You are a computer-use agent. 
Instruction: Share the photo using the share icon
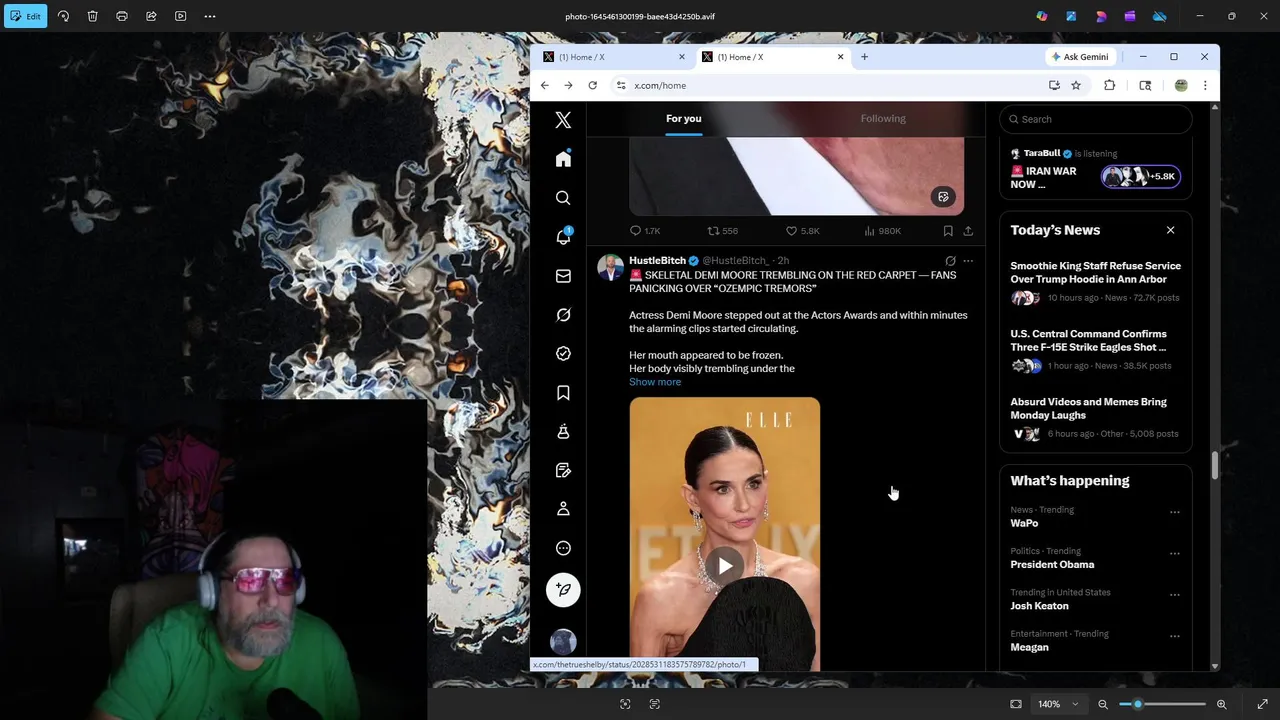pos(151,16)
